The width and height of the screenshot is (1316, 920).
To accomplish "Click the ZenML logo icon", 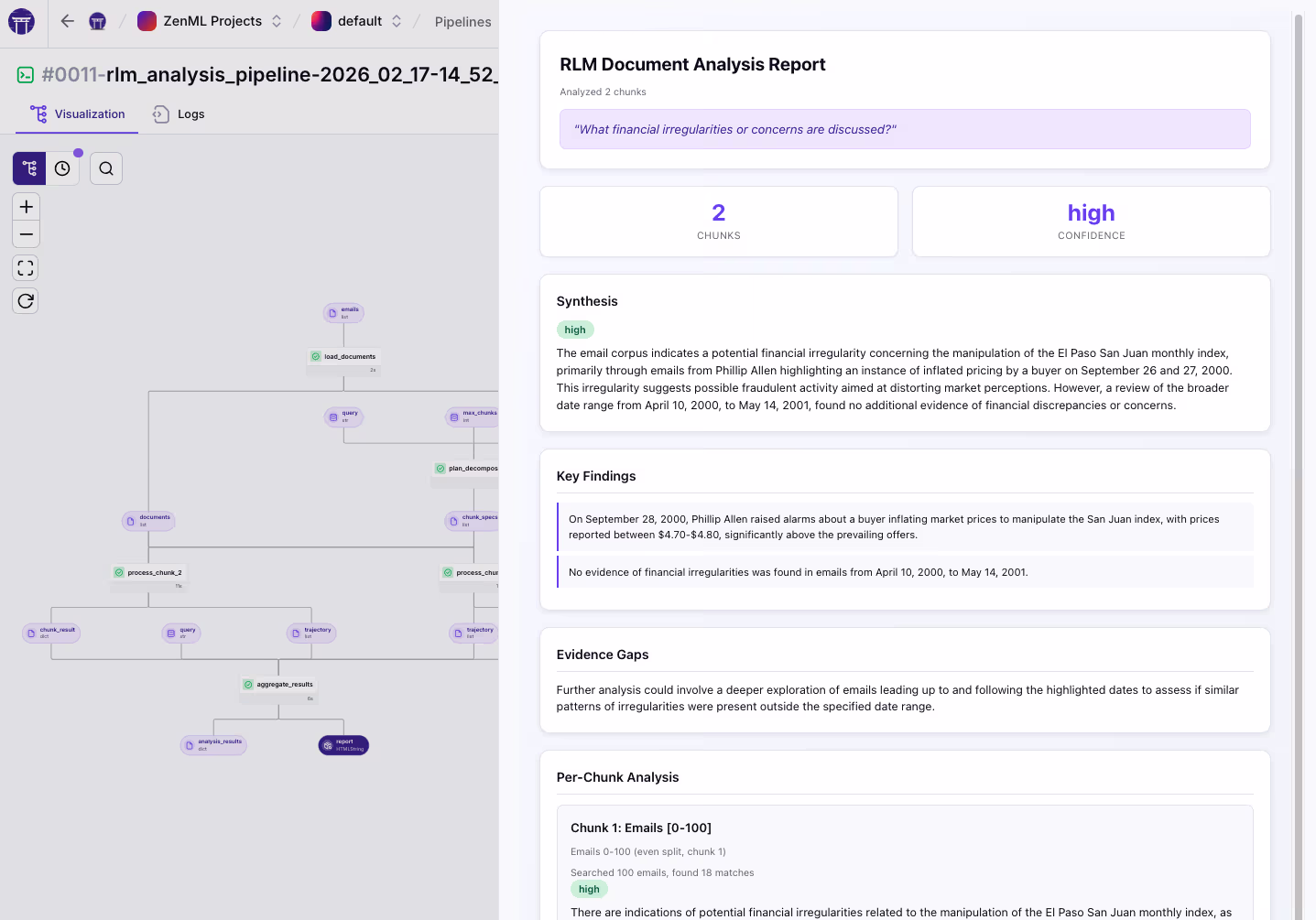I will (20, 20).
